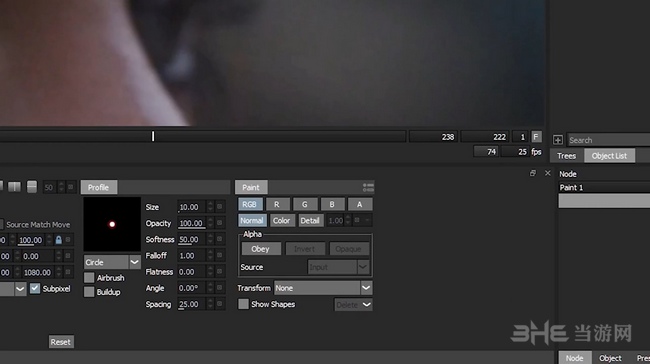
Task: Click the plus icon beside Search
Action: [558, 140]
